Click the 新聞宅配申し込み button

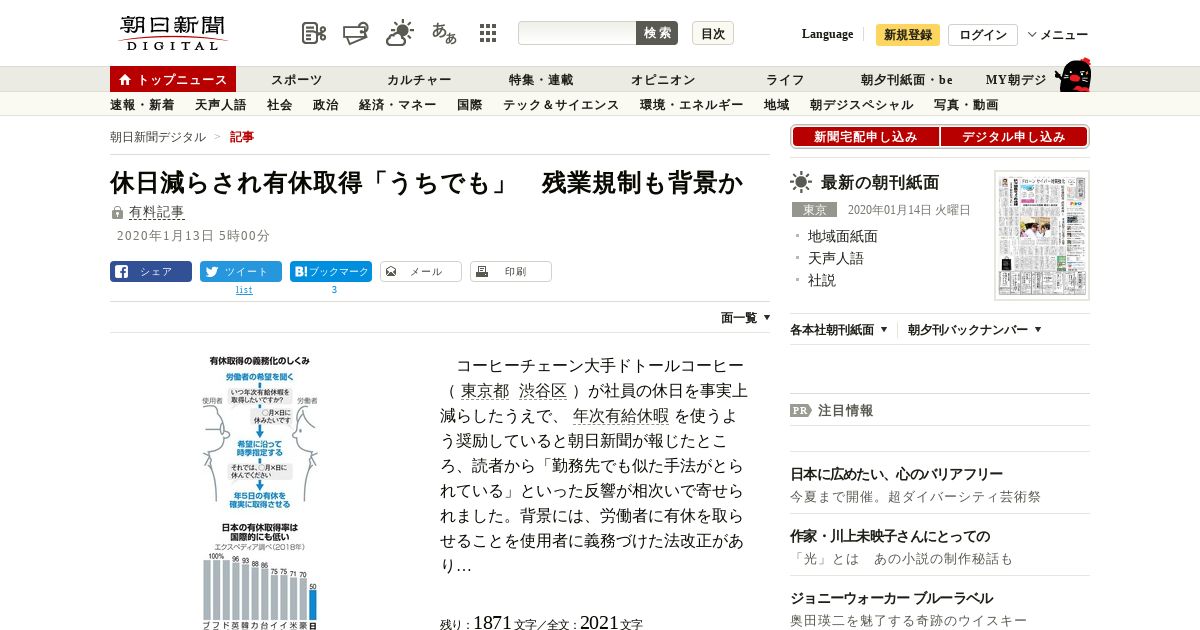pos(865,137)
